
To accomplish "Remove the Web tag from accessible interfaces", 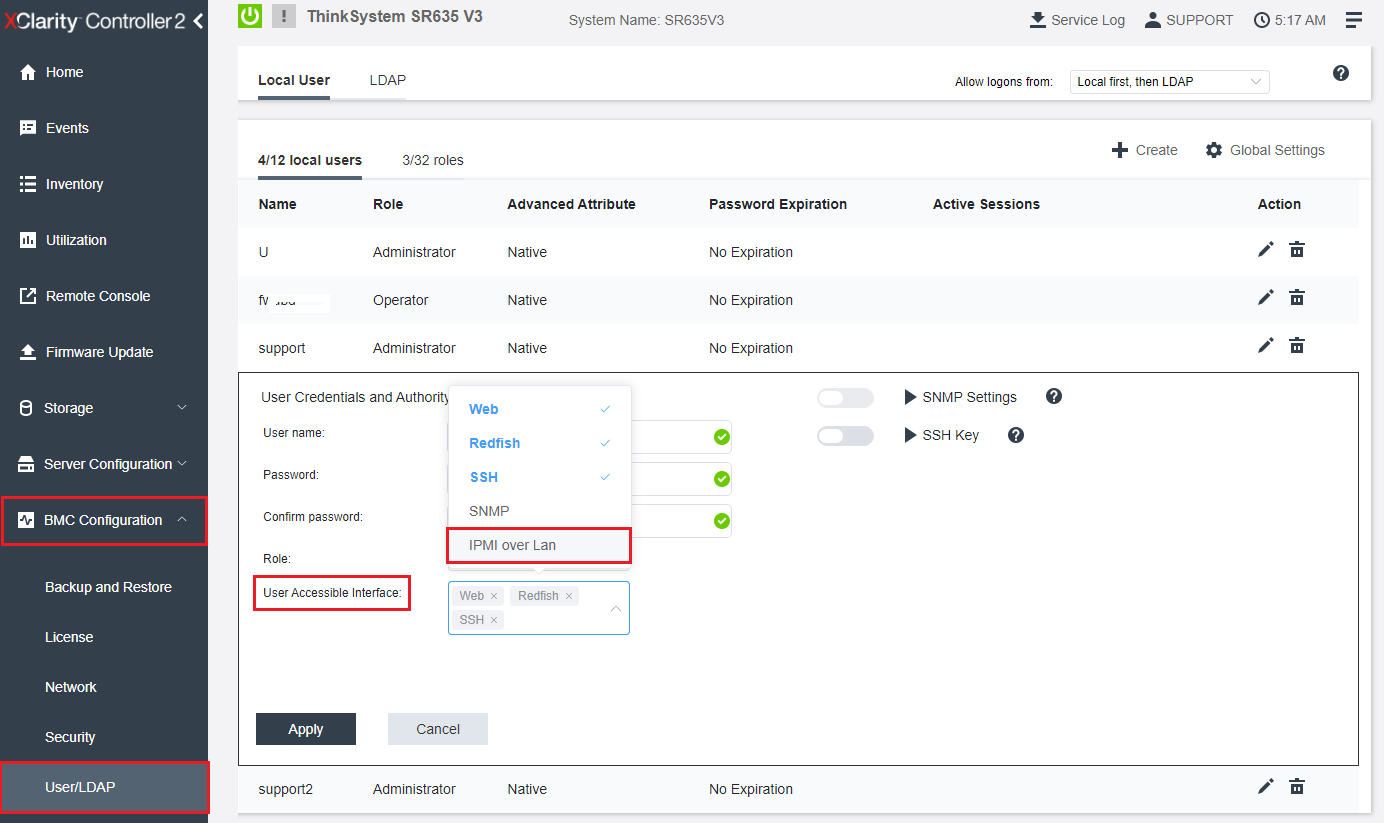I will coord(494,596).
